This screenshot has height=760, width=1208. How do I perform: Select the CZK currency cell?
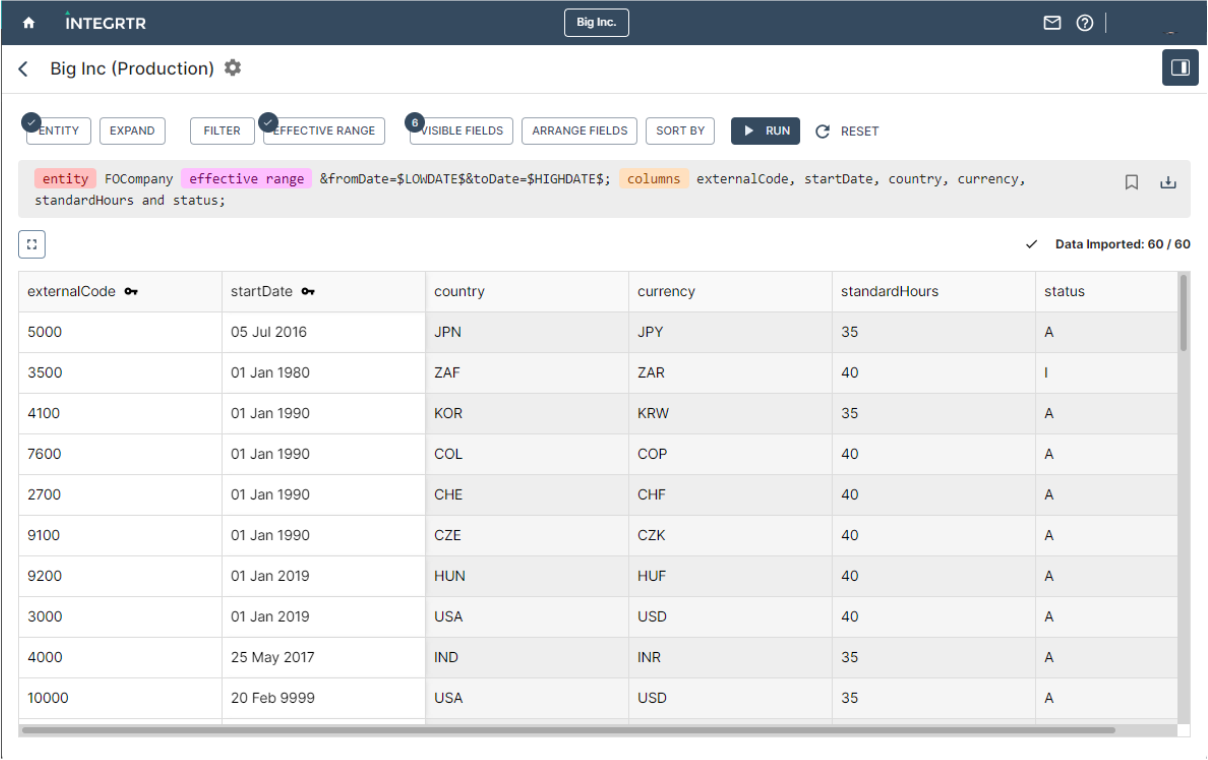coord(731,535)
